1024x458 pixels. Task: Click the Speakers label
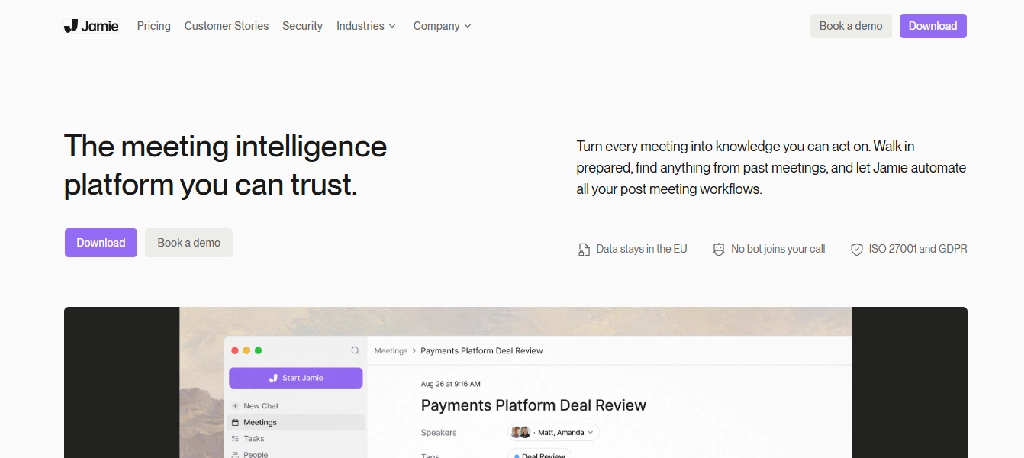[x=439, y=433]
